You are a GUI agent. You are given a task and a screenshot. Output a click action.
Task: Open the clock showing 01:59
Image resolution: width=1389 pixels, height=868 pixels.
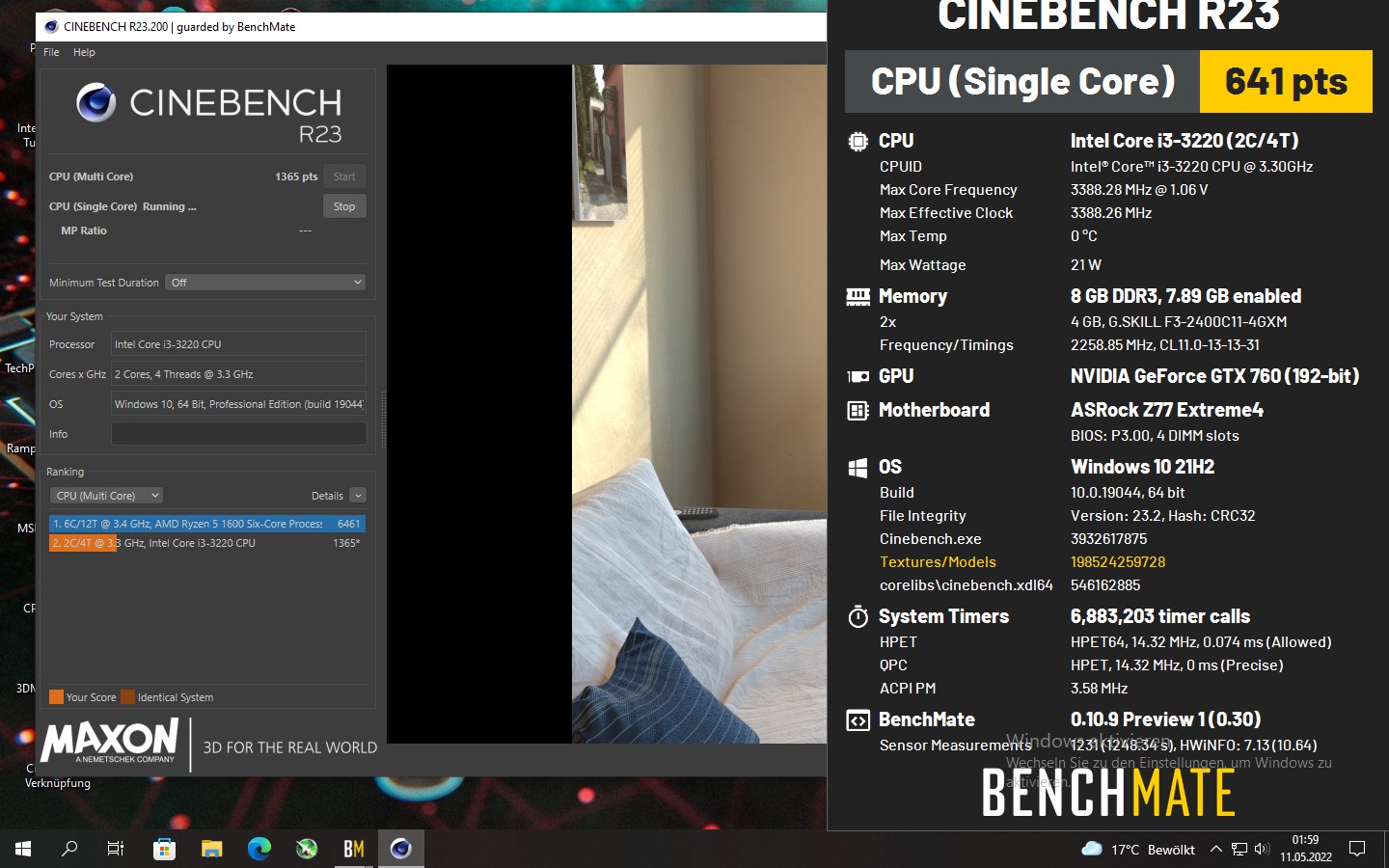point(1306,849)
